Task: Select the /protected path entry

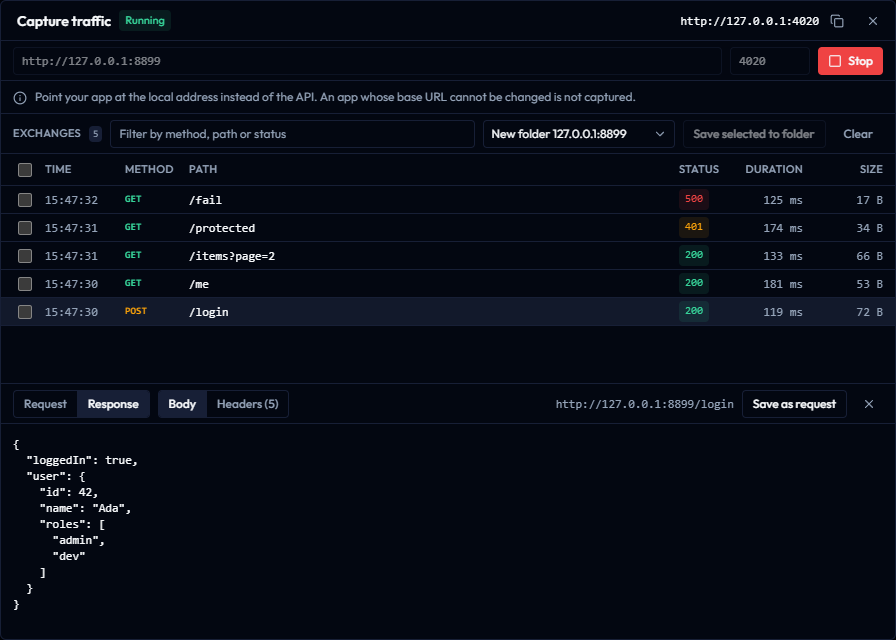Action: [222, 228]
